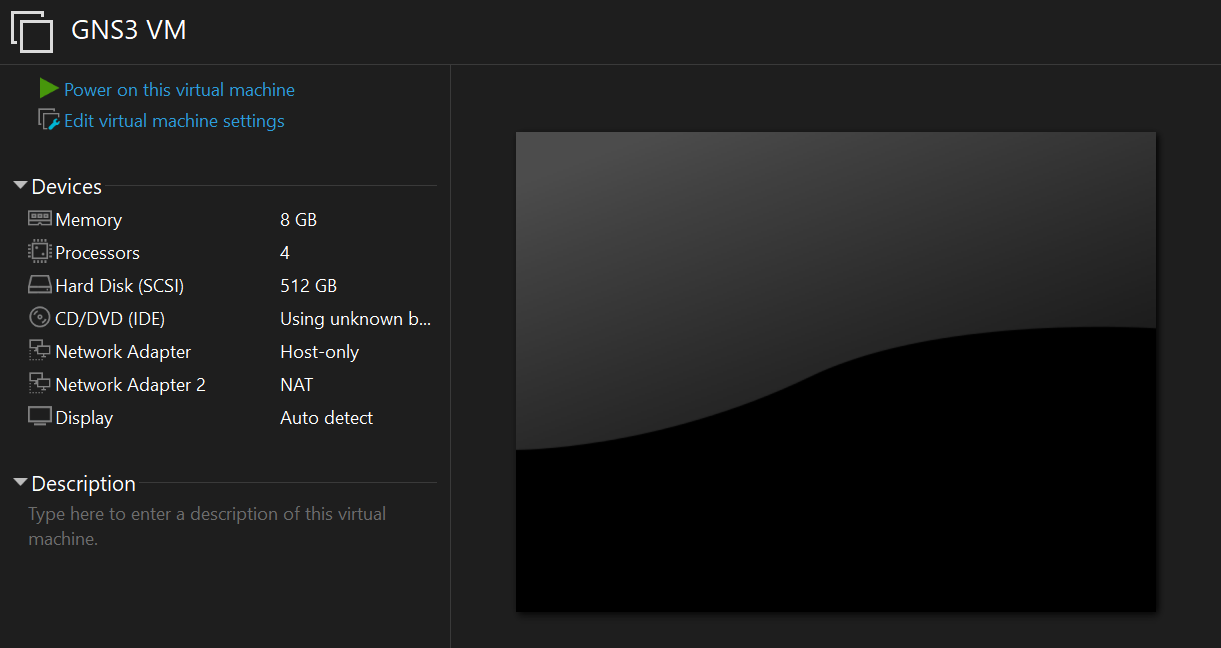Click the virtual machine preview thumbnail
The height and width of the screenshot is (648, 1221).
click(x=835, y=371)
